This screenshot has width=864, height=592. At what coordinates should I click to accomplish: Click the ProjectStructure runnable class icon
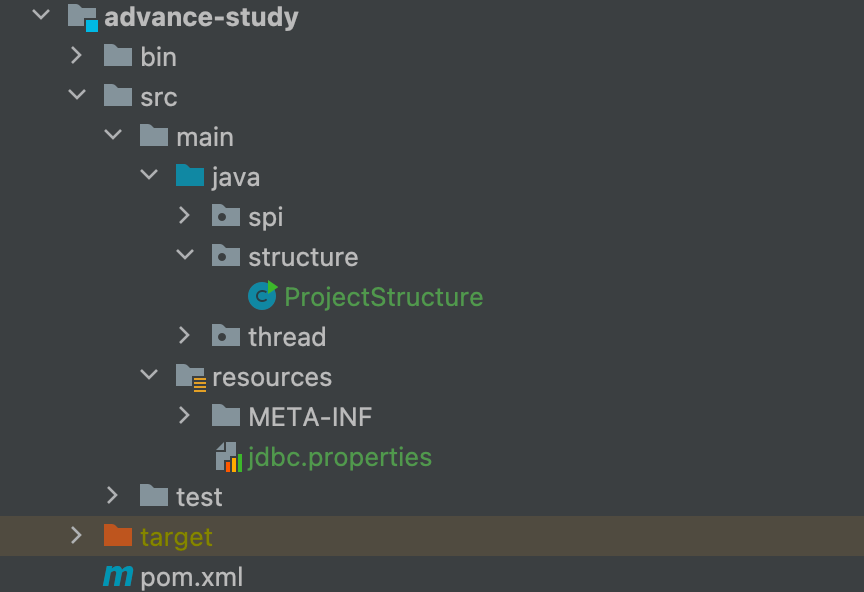pos(263,295)
